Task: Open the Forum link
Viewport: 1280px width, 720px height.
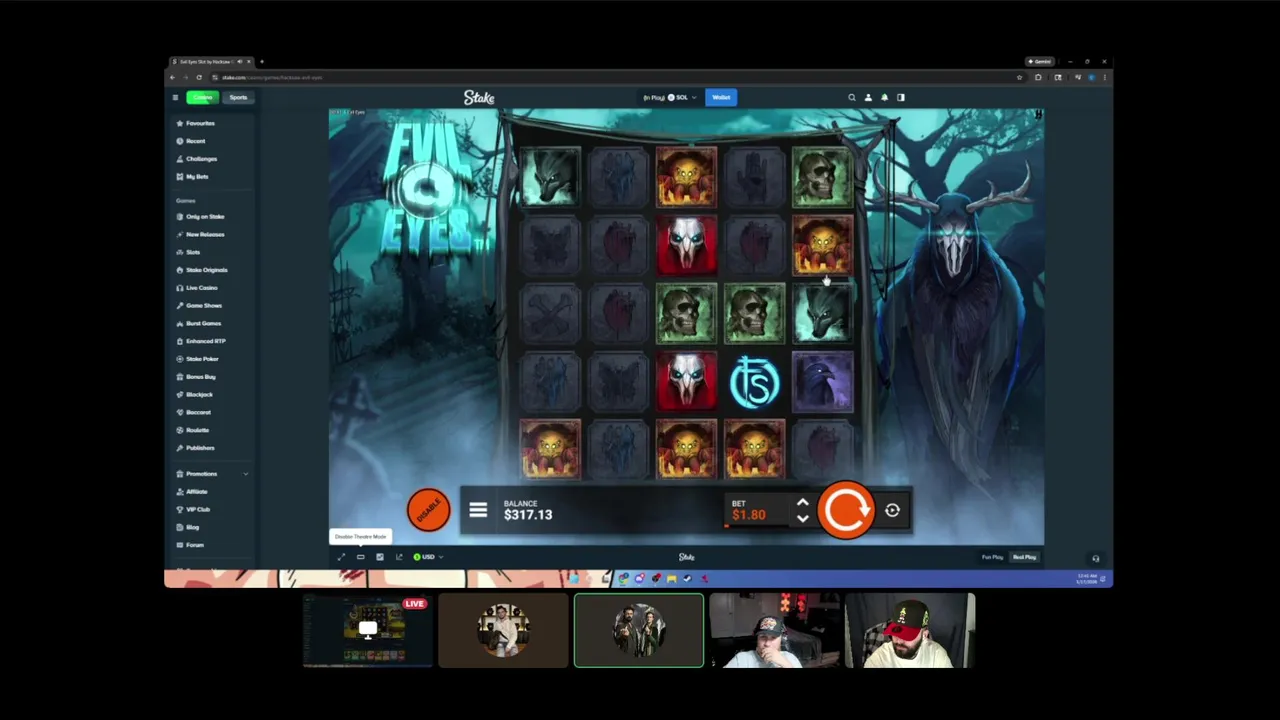Action: (x=190, y=545)
